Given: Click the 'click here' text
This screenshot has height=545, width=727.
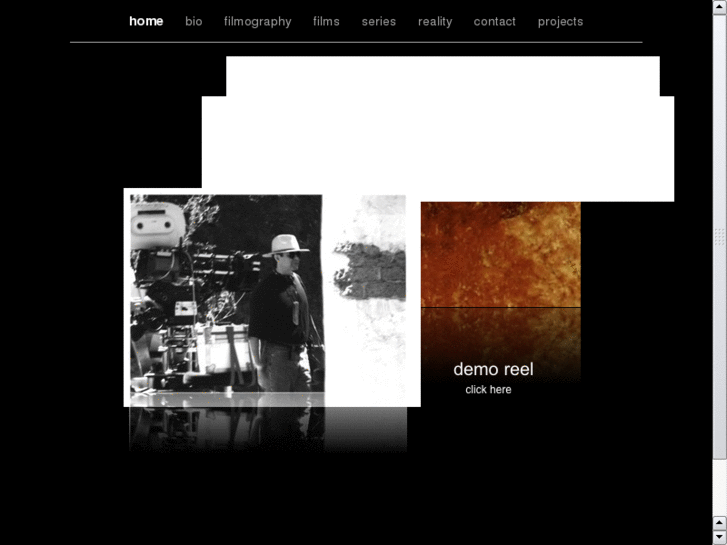Looking at the screenshot, I should point(488,390).
